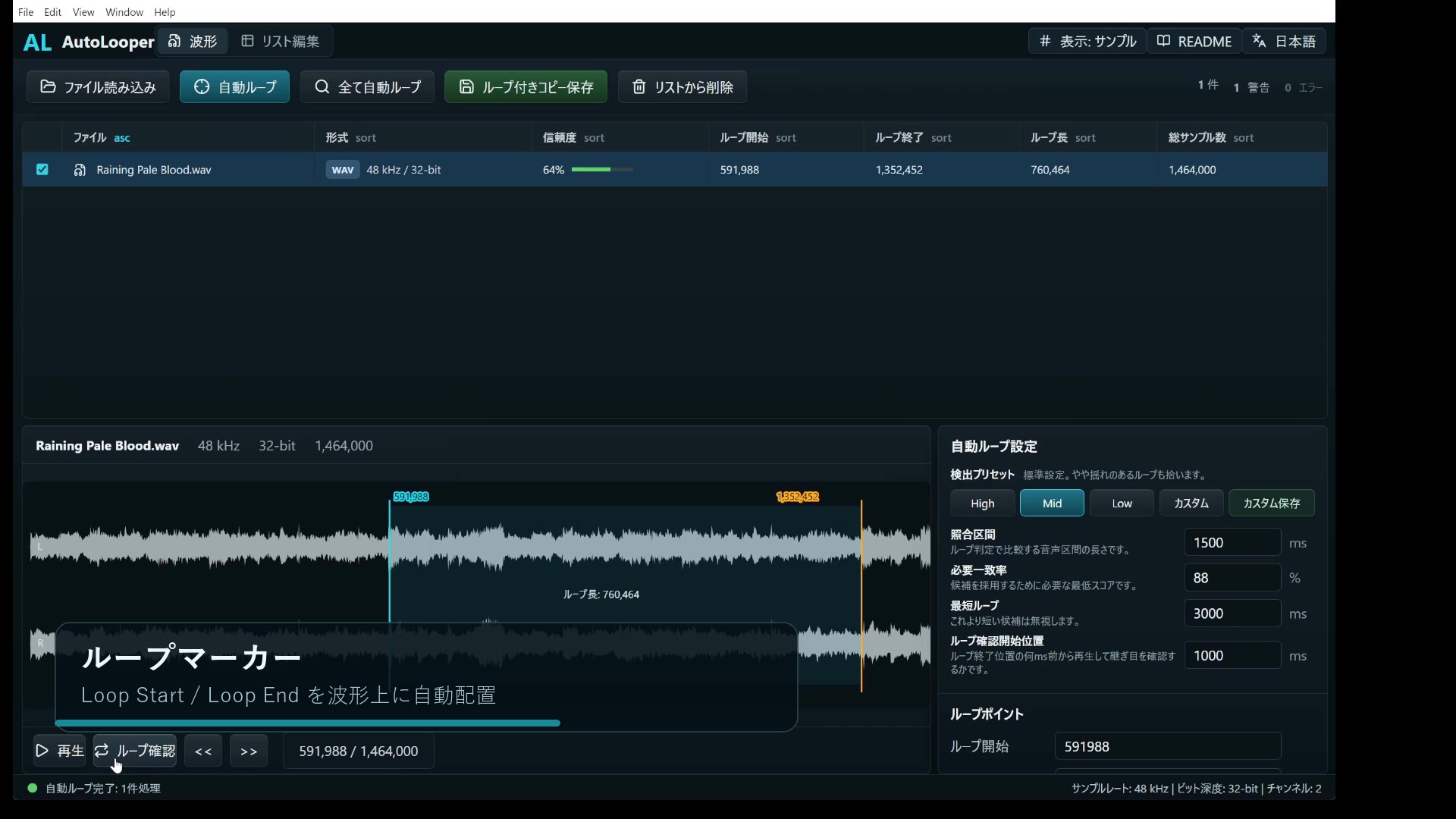Click status text 自動ループ完了: 1件処理
Screen dimensions: 1456x819
coord(103,789)
